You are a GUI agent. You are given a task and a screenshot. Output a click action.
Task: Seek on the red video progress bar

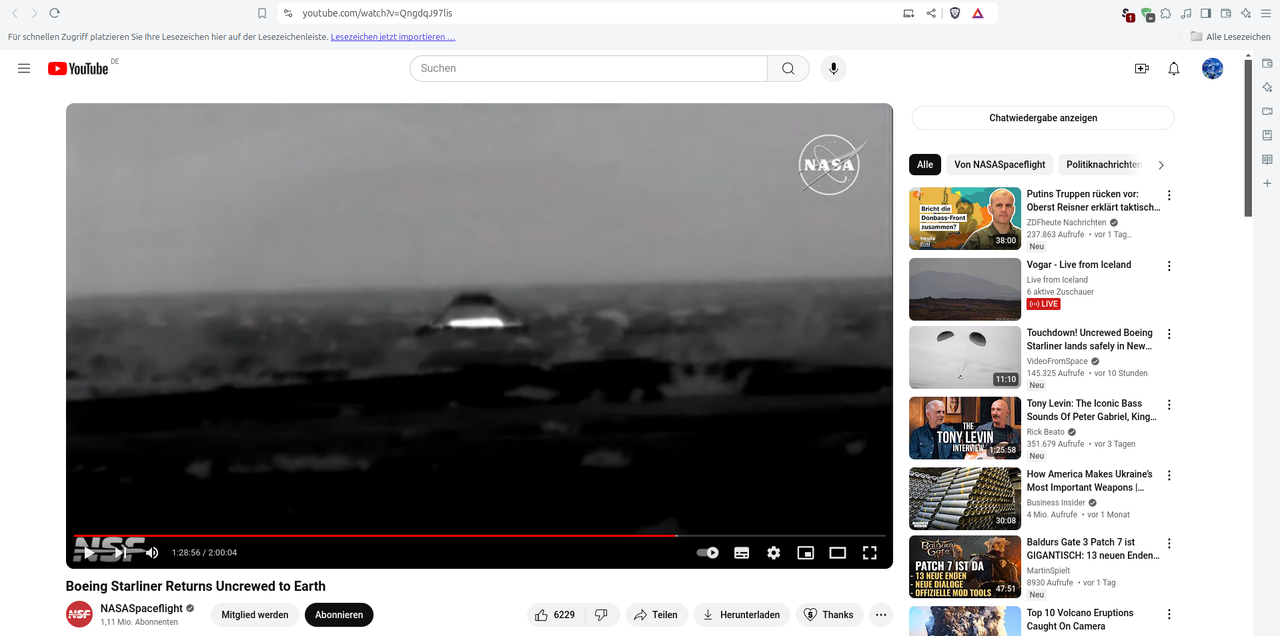pyautogui.click(x=479, y=536)
